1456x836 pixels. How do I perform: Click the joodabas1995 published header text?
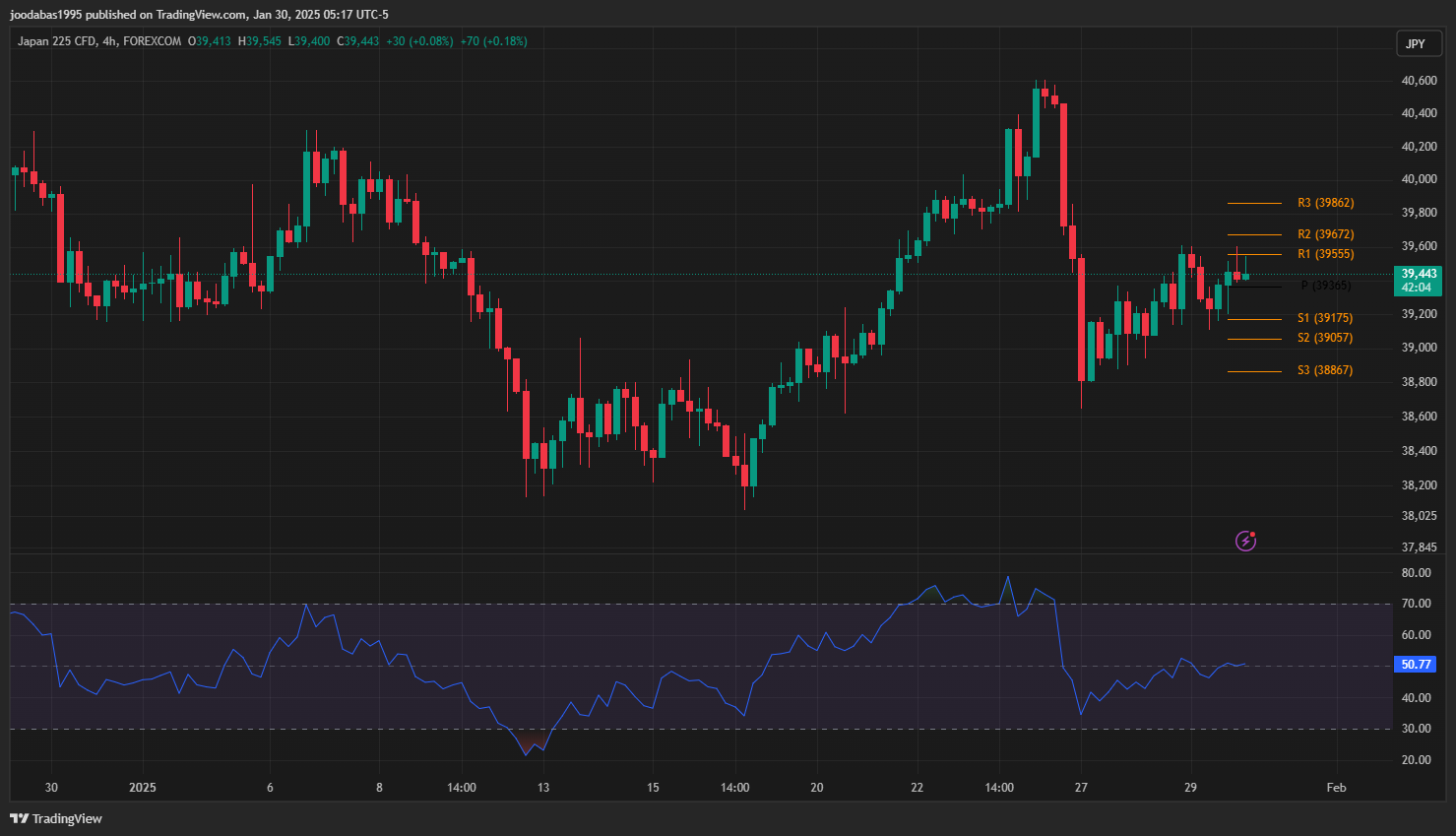click(x=199, y=15)
